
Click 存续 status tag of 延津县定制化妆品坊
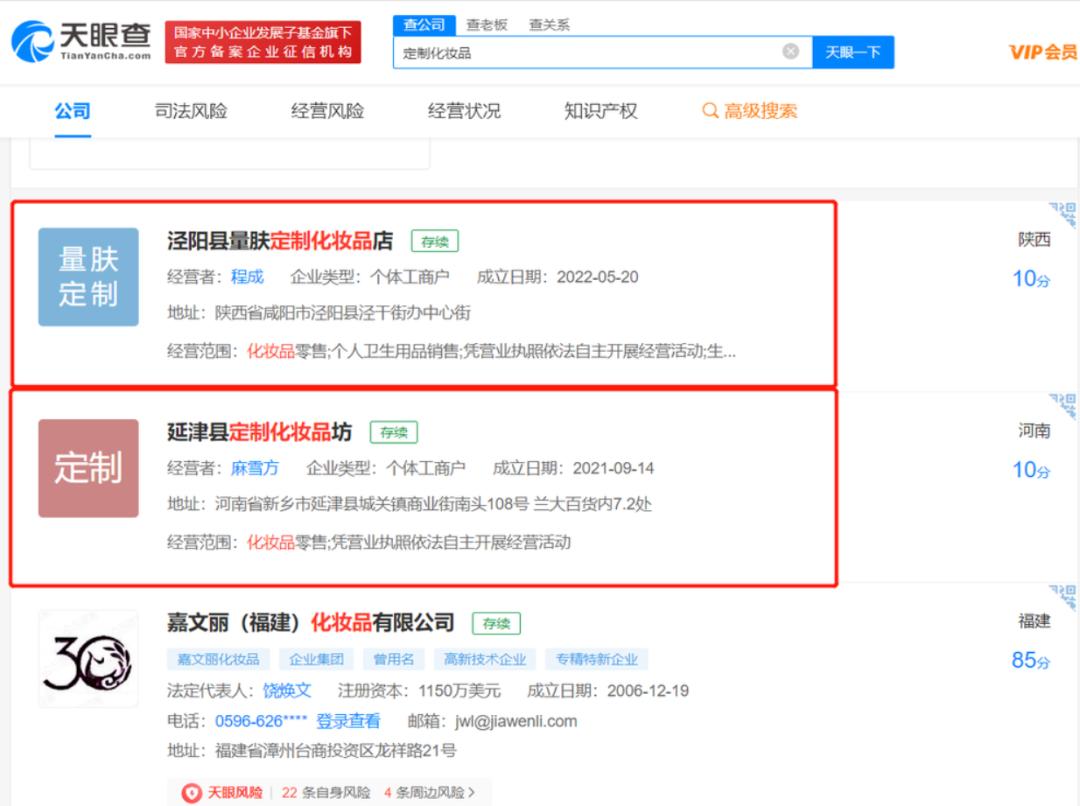[394, 432]
